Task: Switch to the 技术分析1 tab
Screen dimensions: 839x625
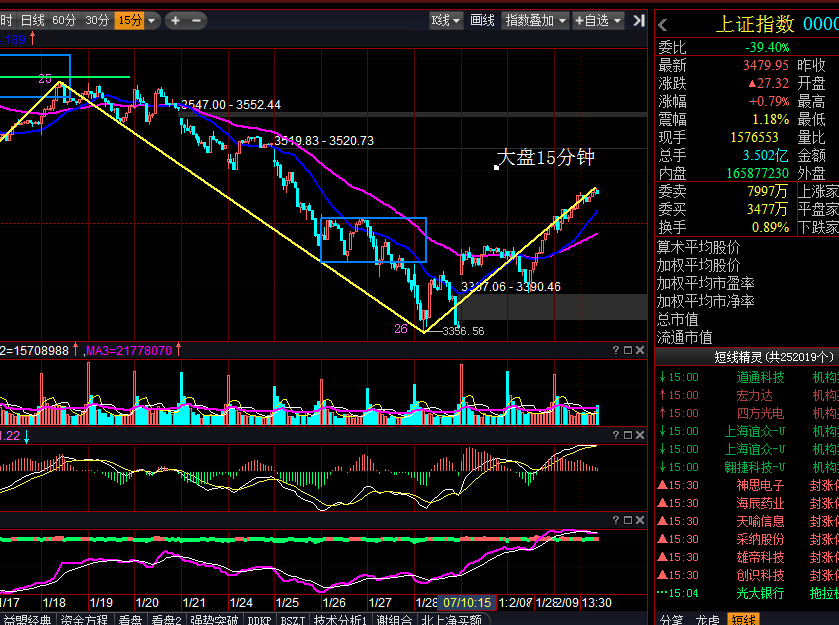Action: click(340, 620)
